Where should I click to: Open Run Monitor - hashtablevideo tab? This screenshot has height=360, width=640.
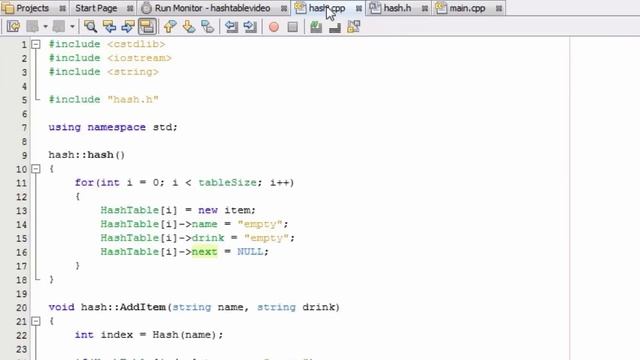(x=212, y=8)
